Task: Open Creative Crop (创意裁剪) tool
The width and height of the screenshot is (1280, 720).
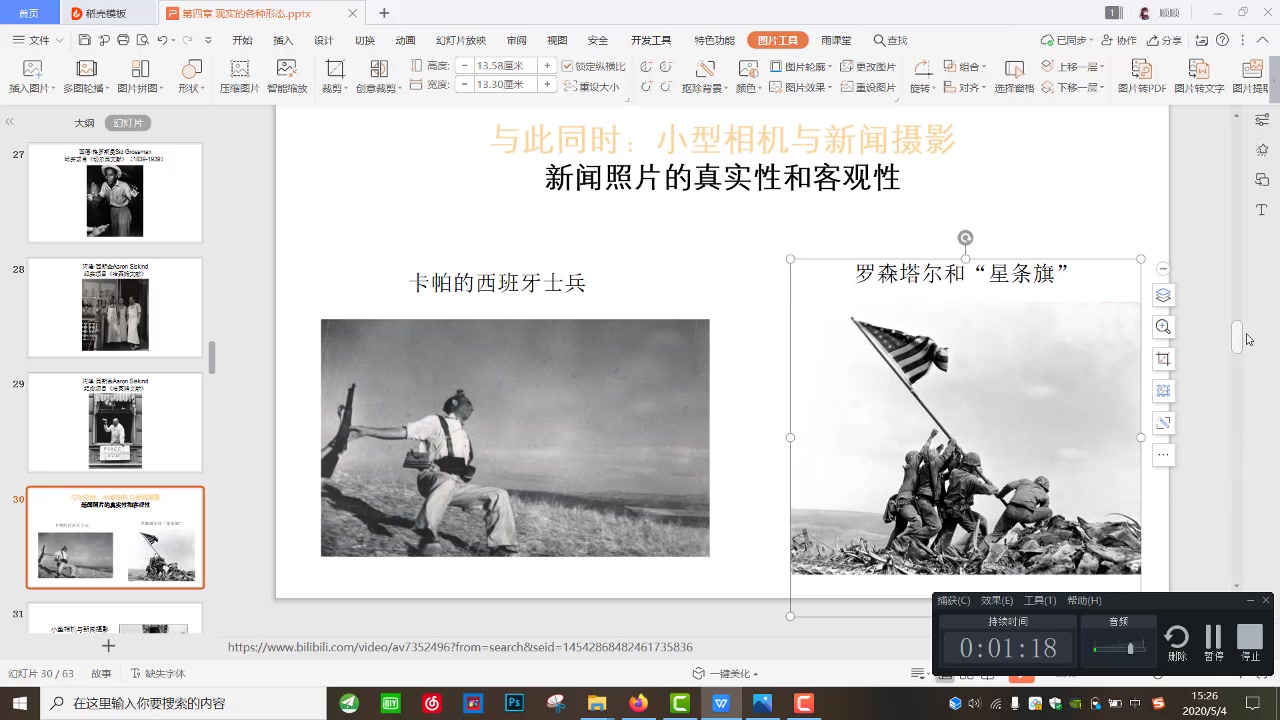Action: [x=379, y=69]
